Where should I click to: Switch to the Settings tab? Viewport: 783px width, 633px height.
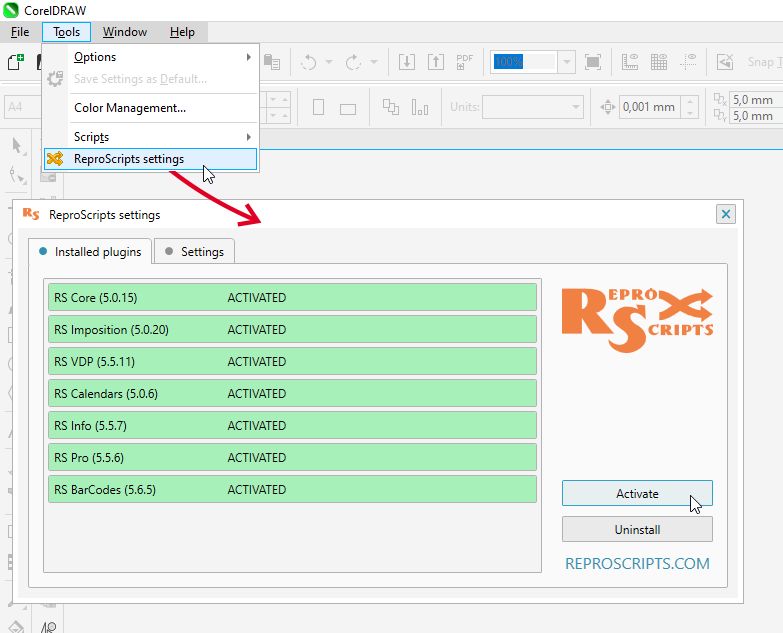pyautogui.click(x=194, y=252)
